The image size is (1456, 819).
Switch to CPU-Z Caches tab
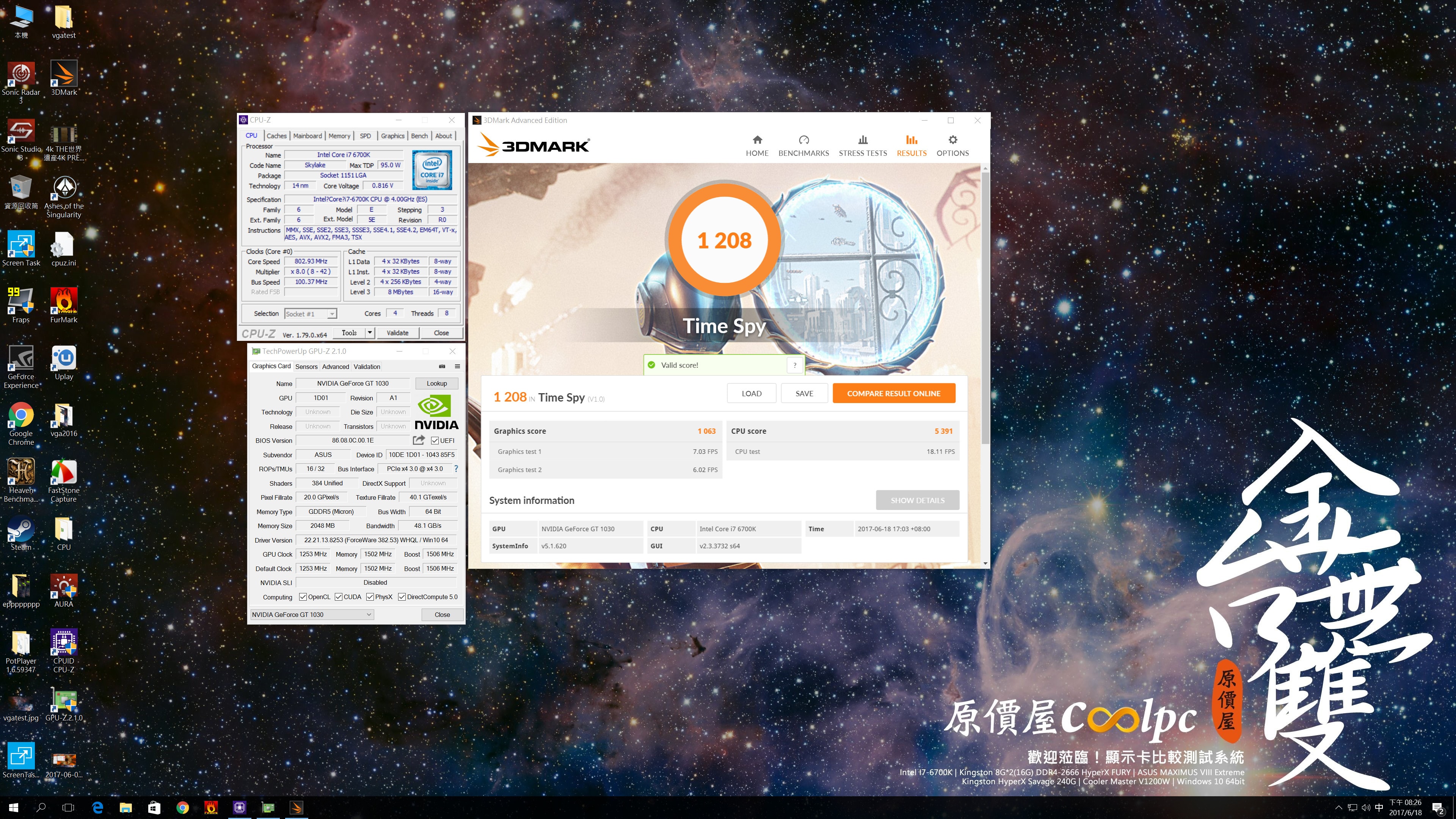276,136
